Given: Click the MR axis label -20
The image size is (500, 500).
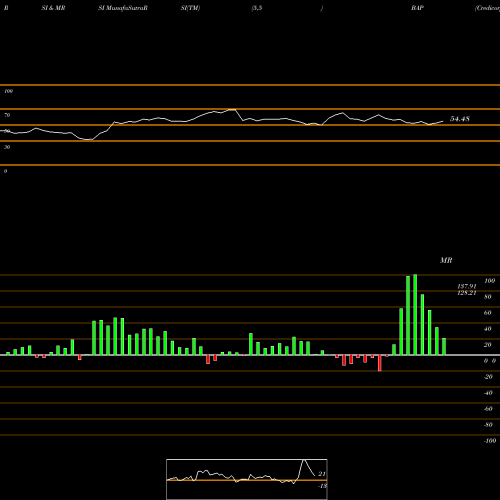Looking at the screenshot, I should click(488, 377).
